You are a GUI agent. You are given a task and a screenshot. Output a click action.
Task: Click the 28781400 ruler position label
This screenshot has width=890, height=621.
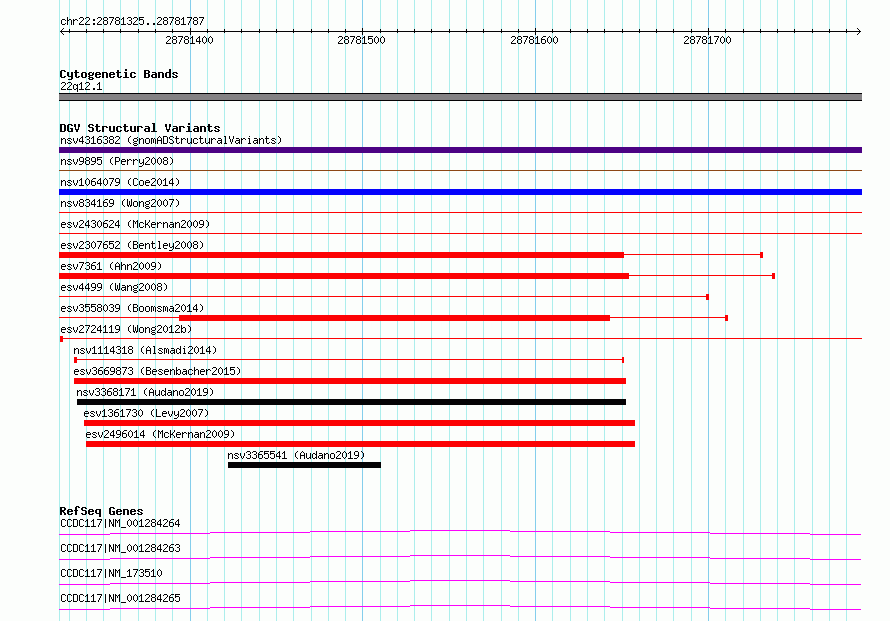click(190, 40)
